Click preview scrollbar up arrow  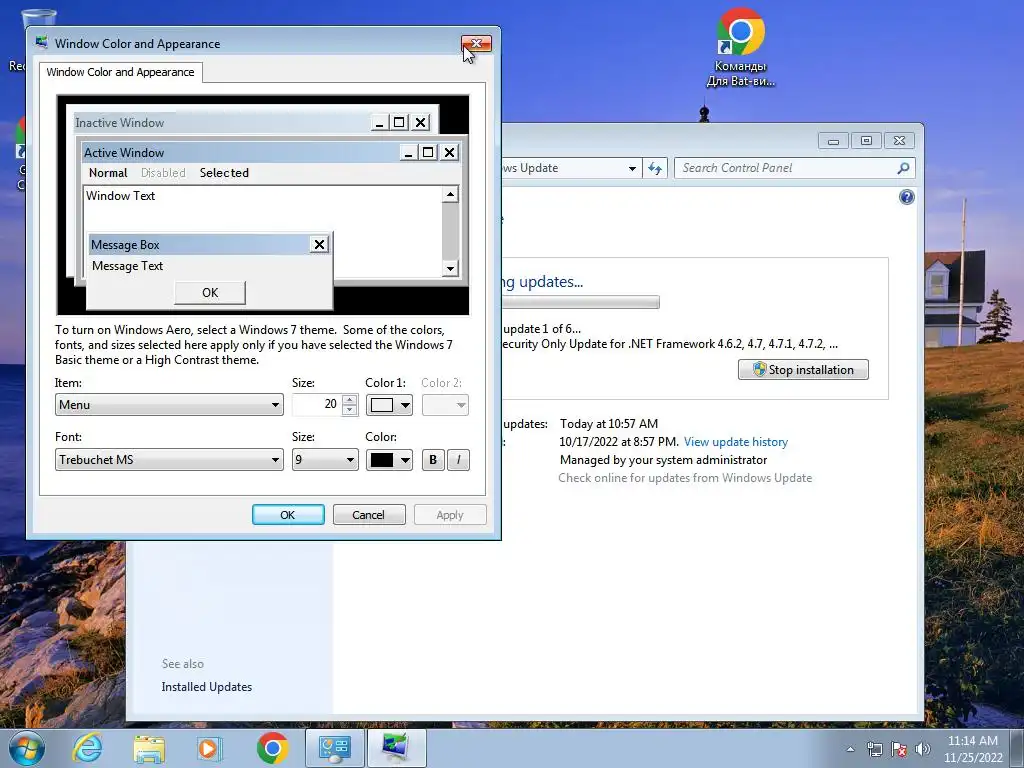[450, 194]
